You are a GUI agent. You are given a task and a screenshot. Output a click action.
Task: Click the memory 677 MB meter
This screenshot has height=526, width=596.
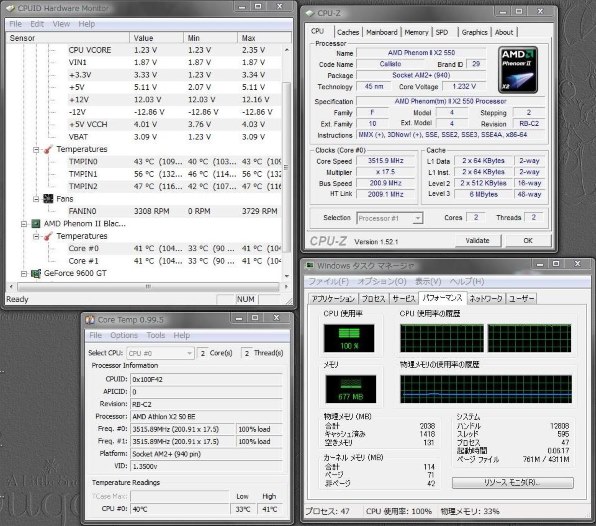pyautogui.click(x=351, y=389)
